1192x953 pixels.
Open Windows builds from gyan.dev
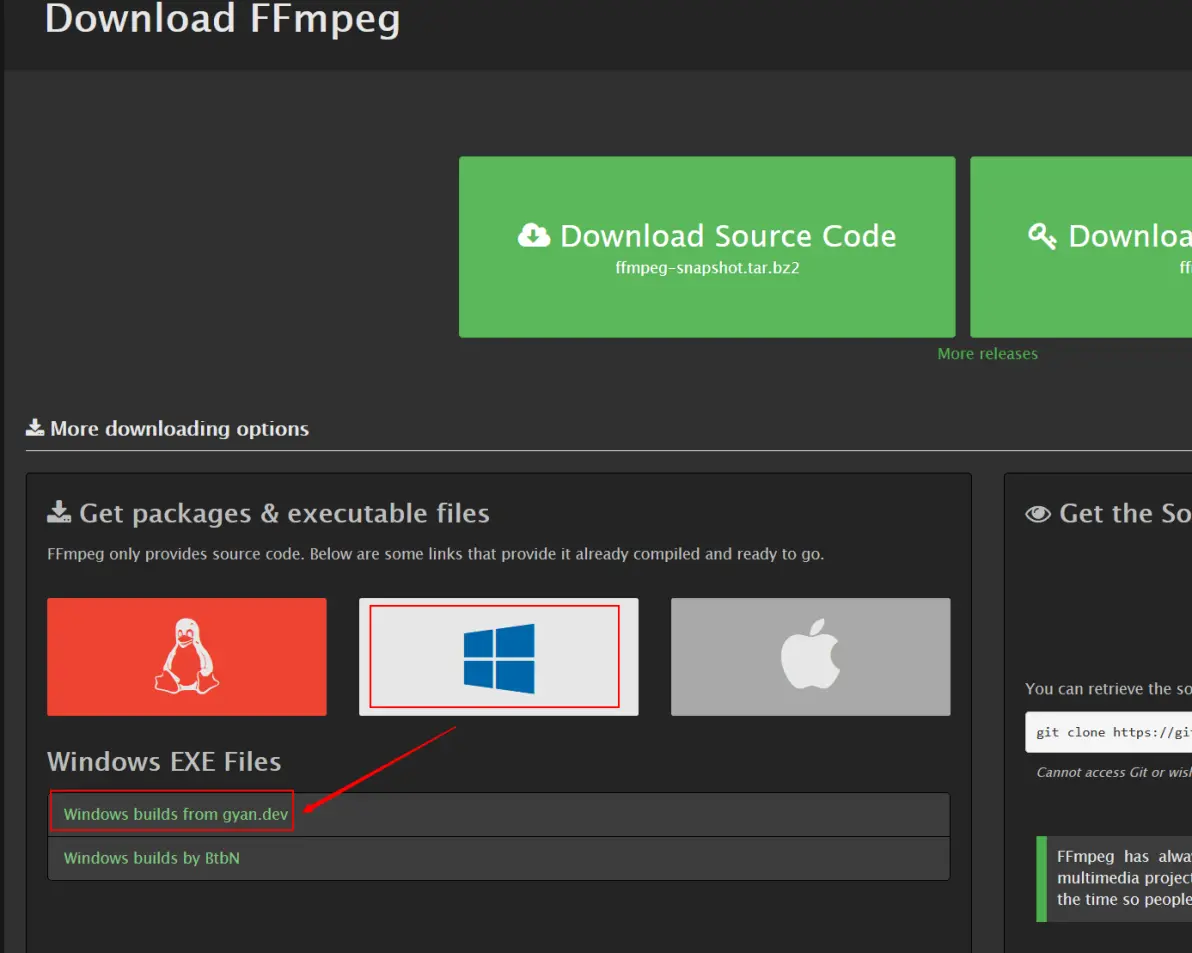(176, 814)
